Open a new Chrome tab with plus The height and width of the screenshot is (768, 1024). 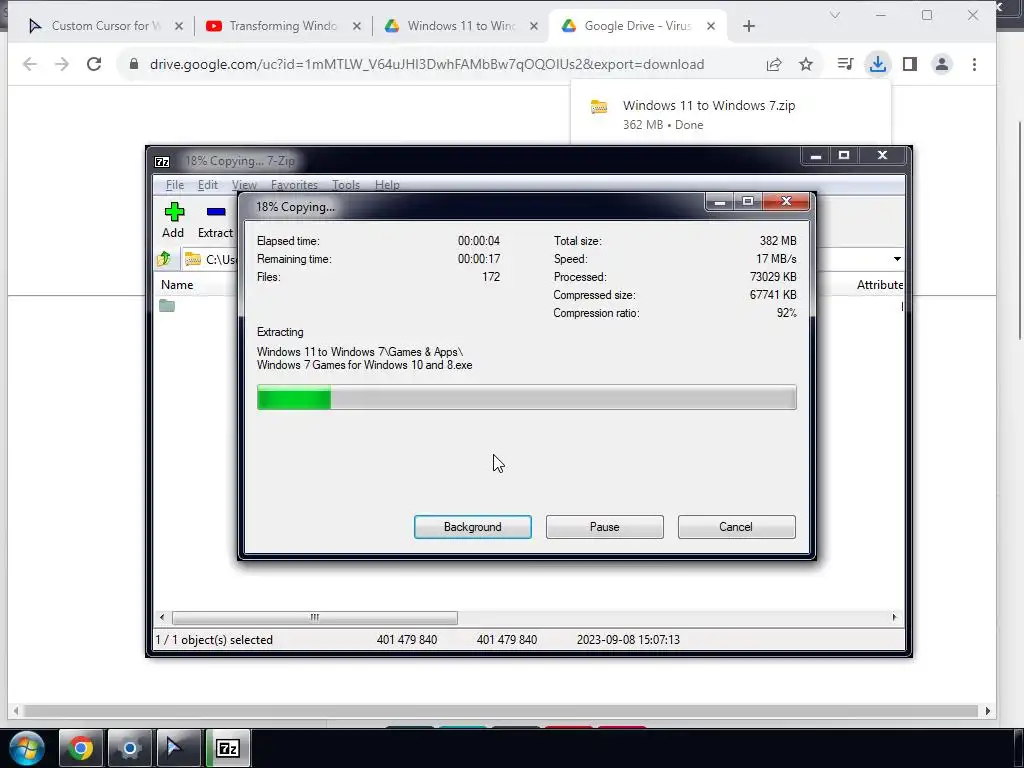point(749,26)
